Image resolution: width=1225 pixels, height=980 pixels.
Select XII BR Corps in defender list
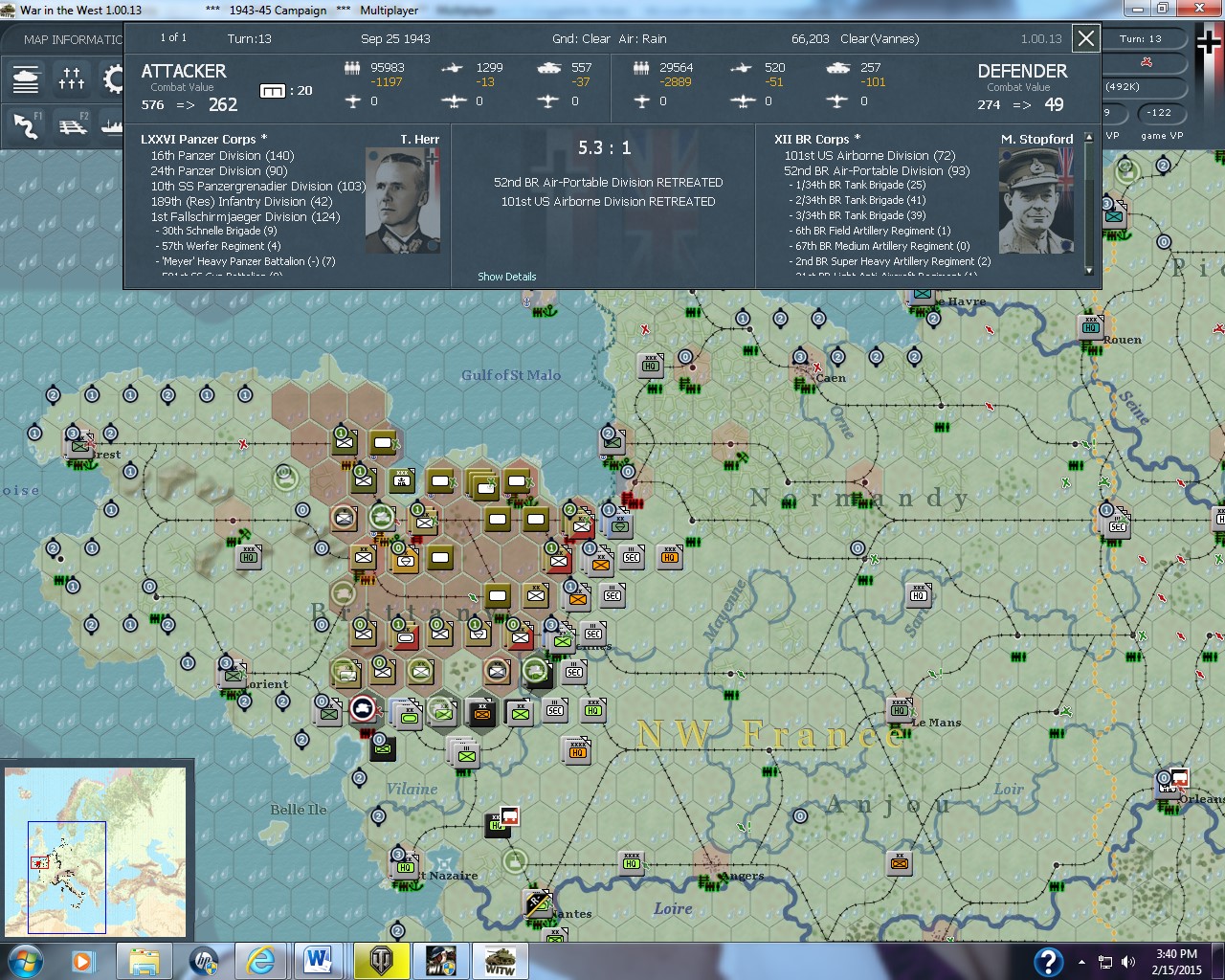pos(817,140)
